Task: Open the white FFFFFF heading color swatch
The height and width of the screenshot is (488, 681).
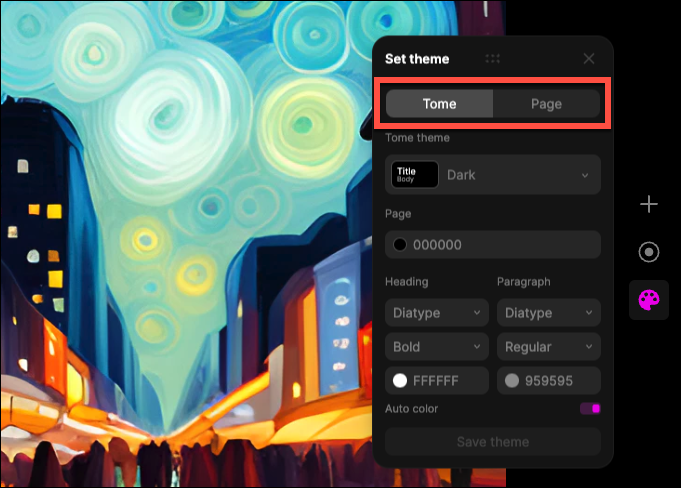Action: 400,381
